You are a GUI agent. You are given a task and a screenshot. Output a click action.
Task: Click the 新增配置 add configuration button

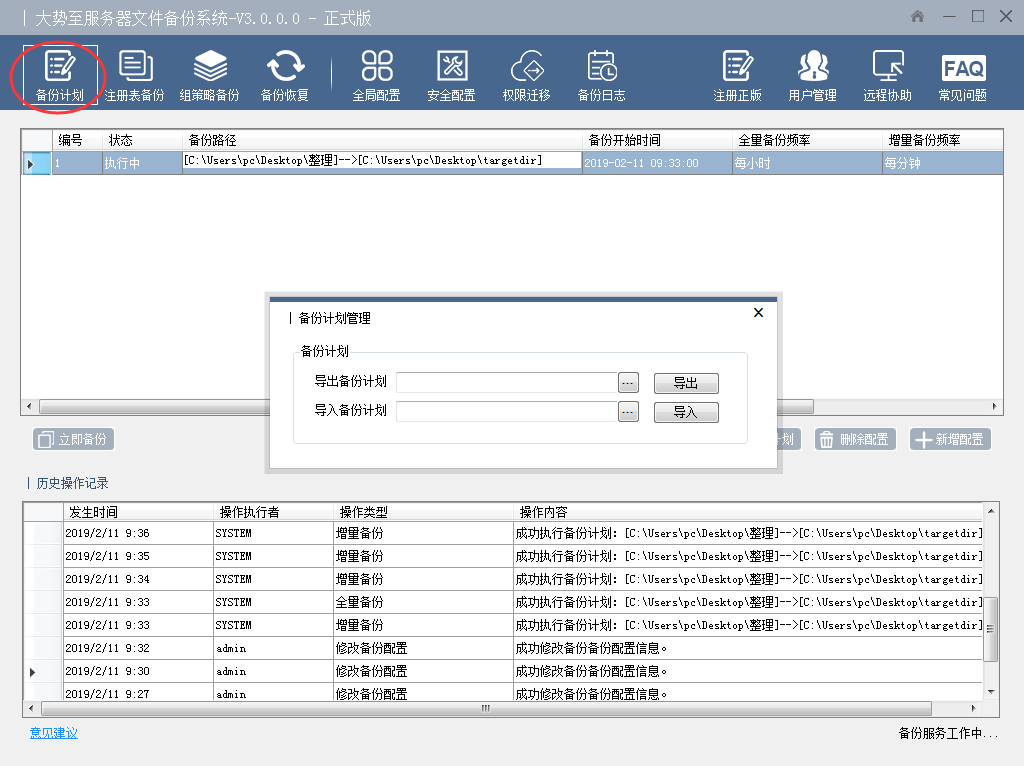tap(950, 439)
